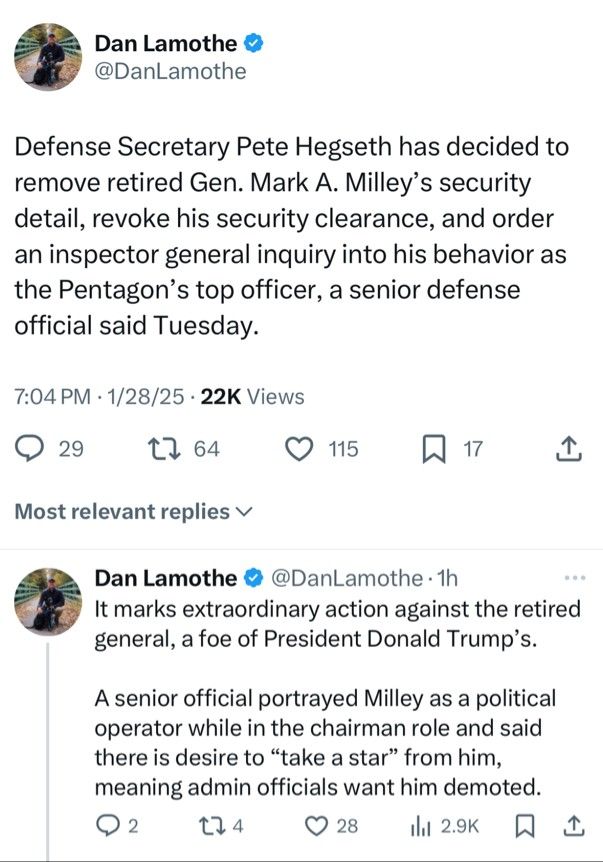Click the 7:04 PM 1/28/25 timestamp
603x862 pixels.
99,396
